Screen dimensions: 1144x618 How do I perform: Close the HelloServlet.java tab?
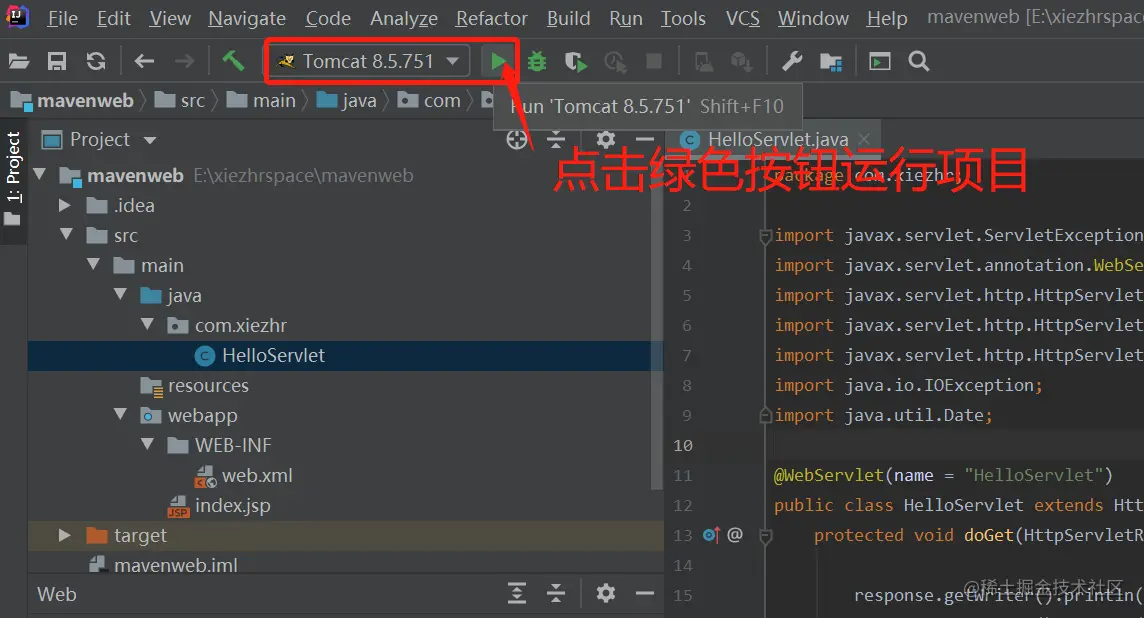coord(865,139)
